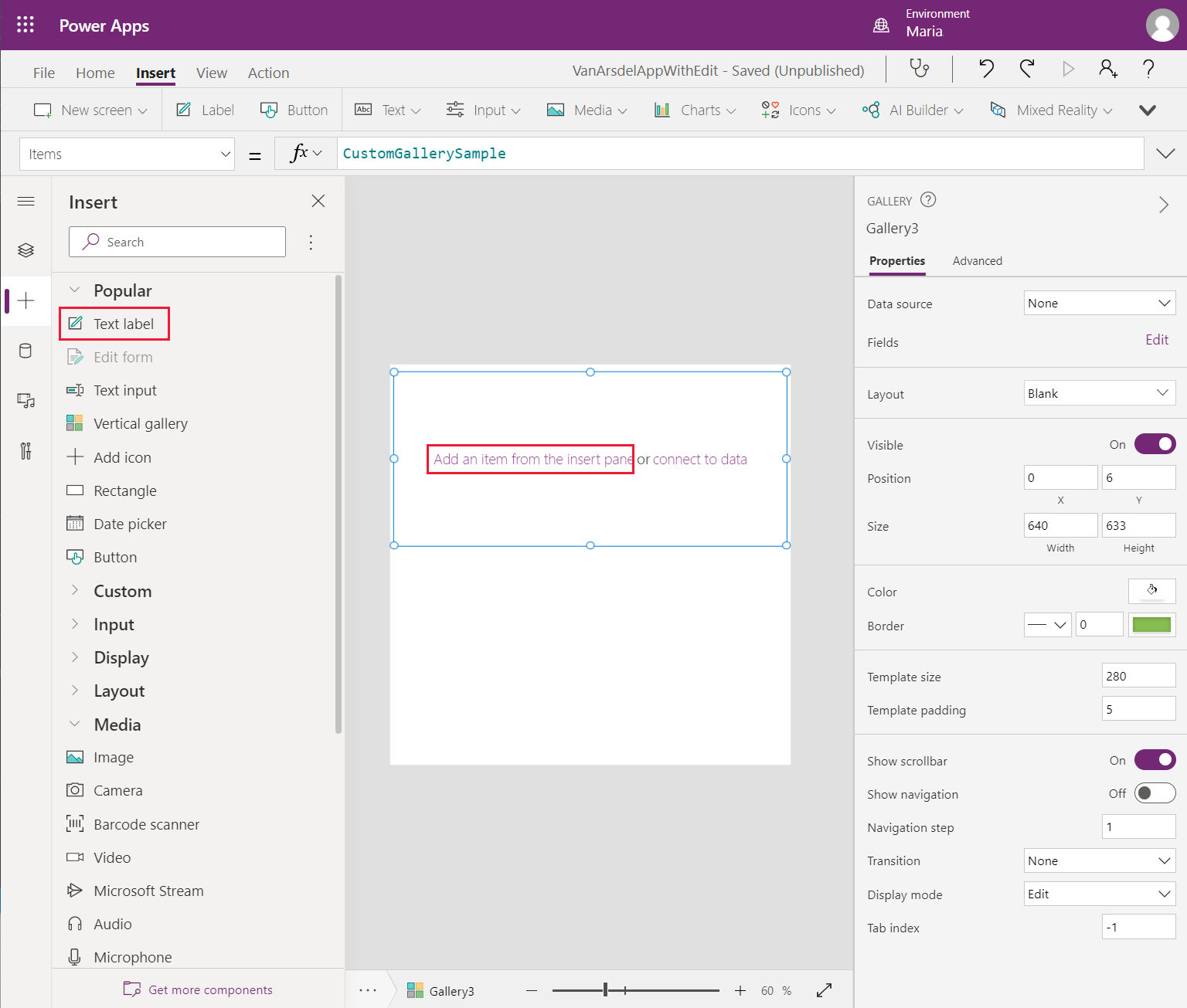The width and height of the screenshot is (1187, 1008).
Task: Open the Data source dropdown
Action: pos(1100,303)
